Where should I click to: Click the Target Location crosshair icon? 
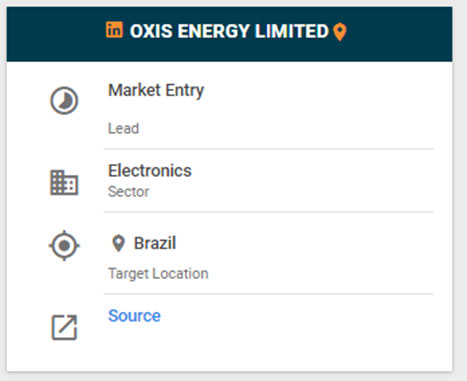pos(64,245)
